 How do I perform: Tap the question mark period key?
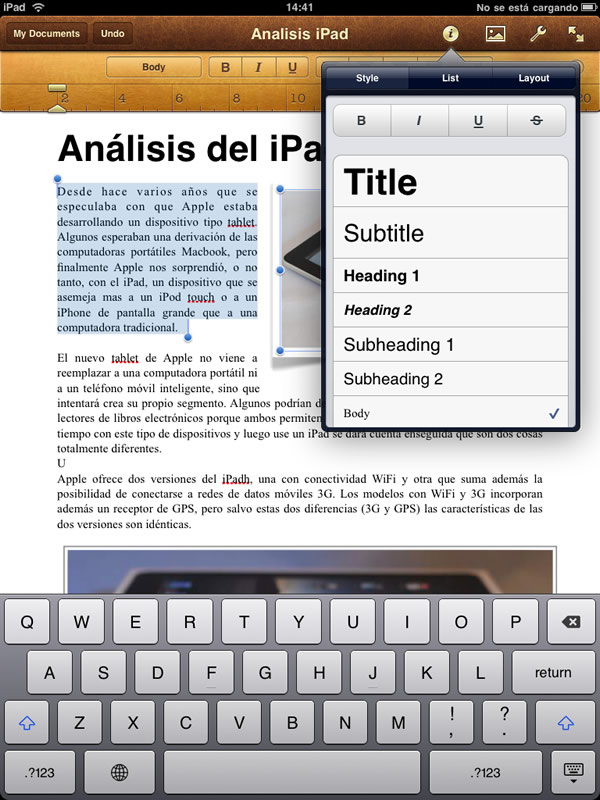click(x=504, y=722)
